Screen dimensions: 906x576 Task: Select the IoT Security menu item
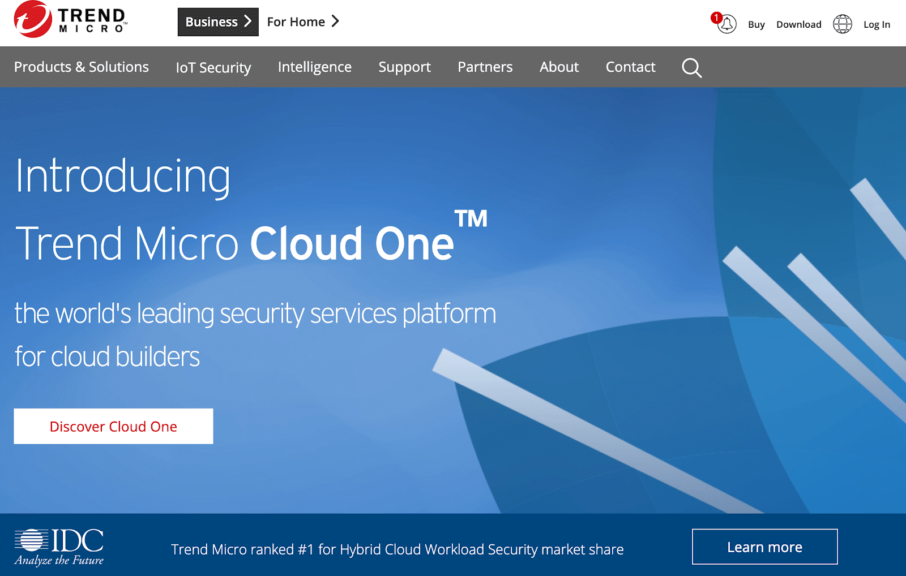(213, 67)
